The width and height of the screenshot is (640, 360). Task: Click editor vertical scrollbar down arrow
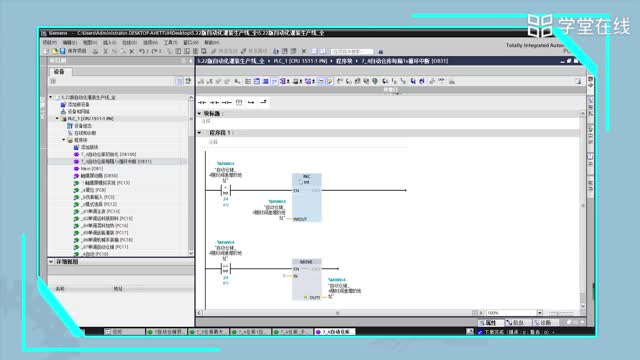[x=583, y=306]
